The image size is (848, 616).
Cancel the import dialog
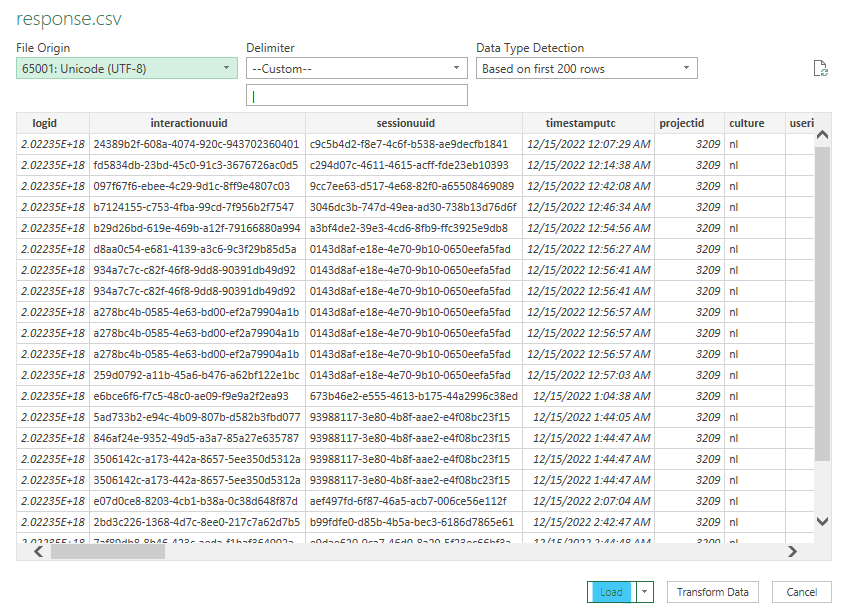801,592
